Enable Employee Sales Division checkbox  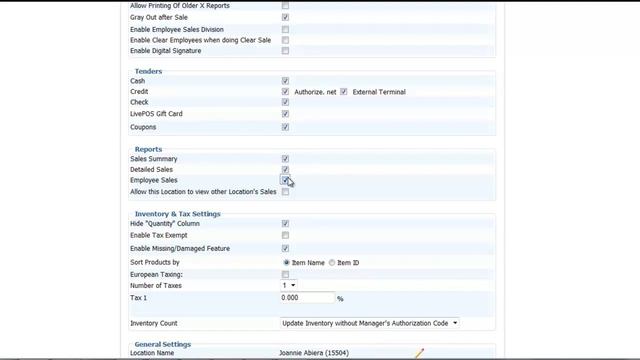click(x=285, y=29)
